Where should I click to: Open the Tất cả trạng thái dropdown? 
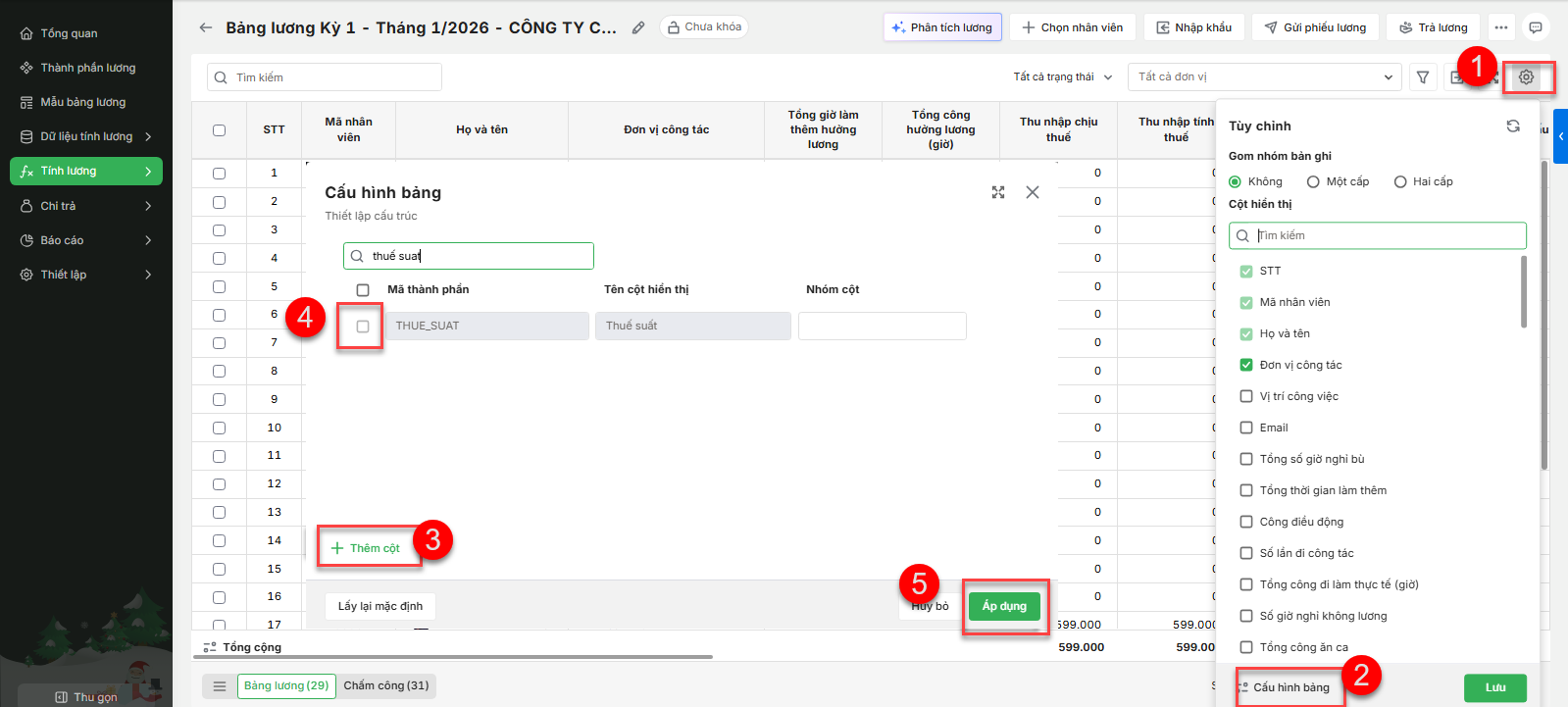1063,76
